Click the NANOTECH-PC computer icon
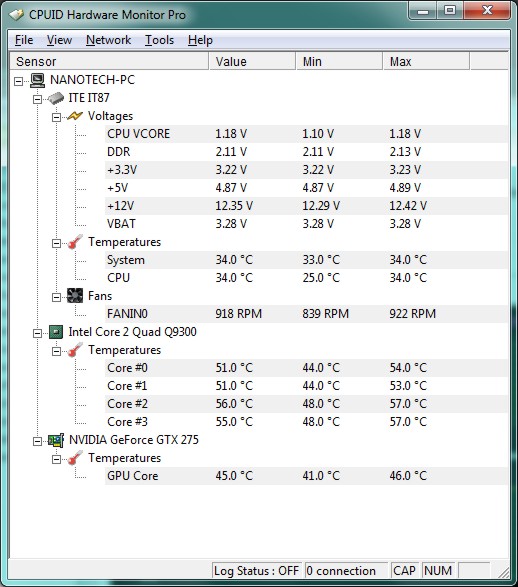The width and height of the screenshot is (518, 587). tap(37, 80)
